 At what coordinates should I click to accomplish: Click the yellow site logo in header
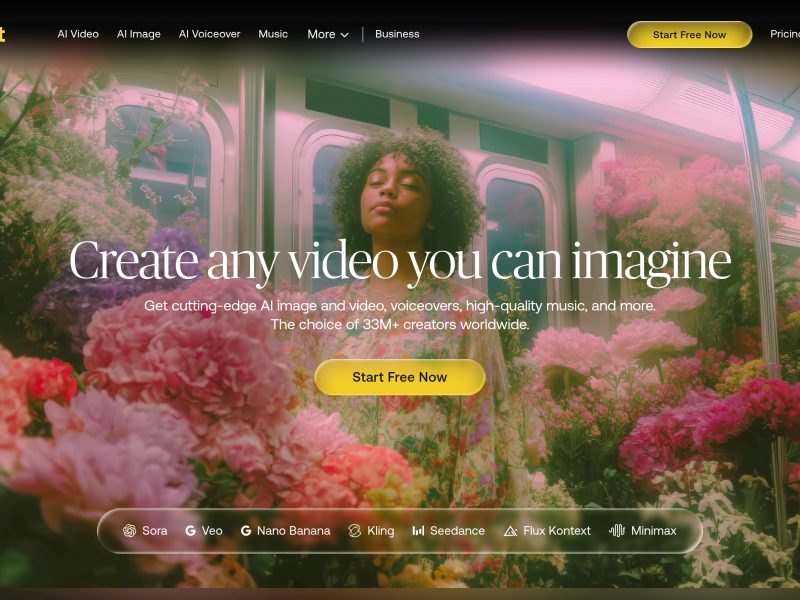coord(3,34)
